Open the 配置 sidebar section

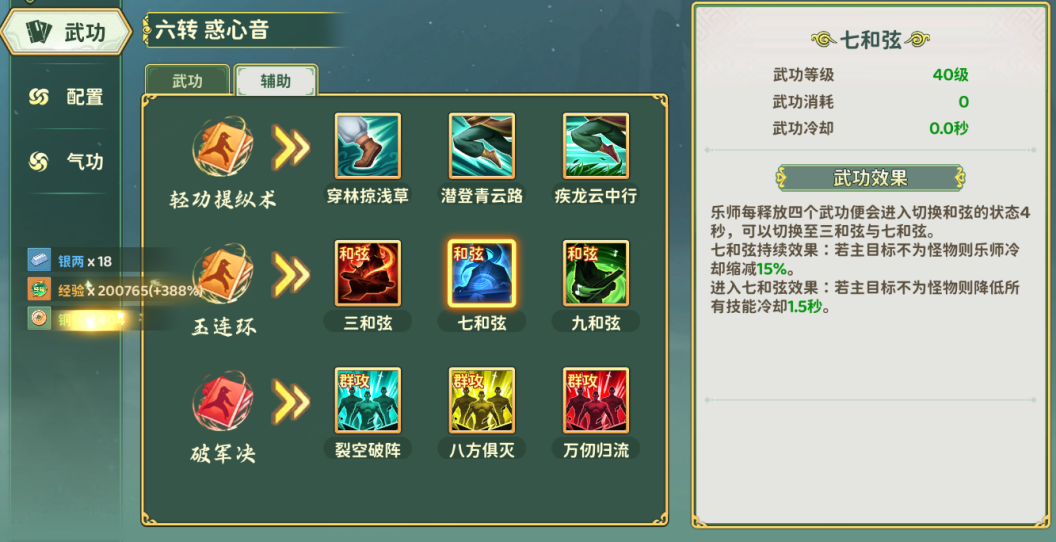click(x=66, y=97)
